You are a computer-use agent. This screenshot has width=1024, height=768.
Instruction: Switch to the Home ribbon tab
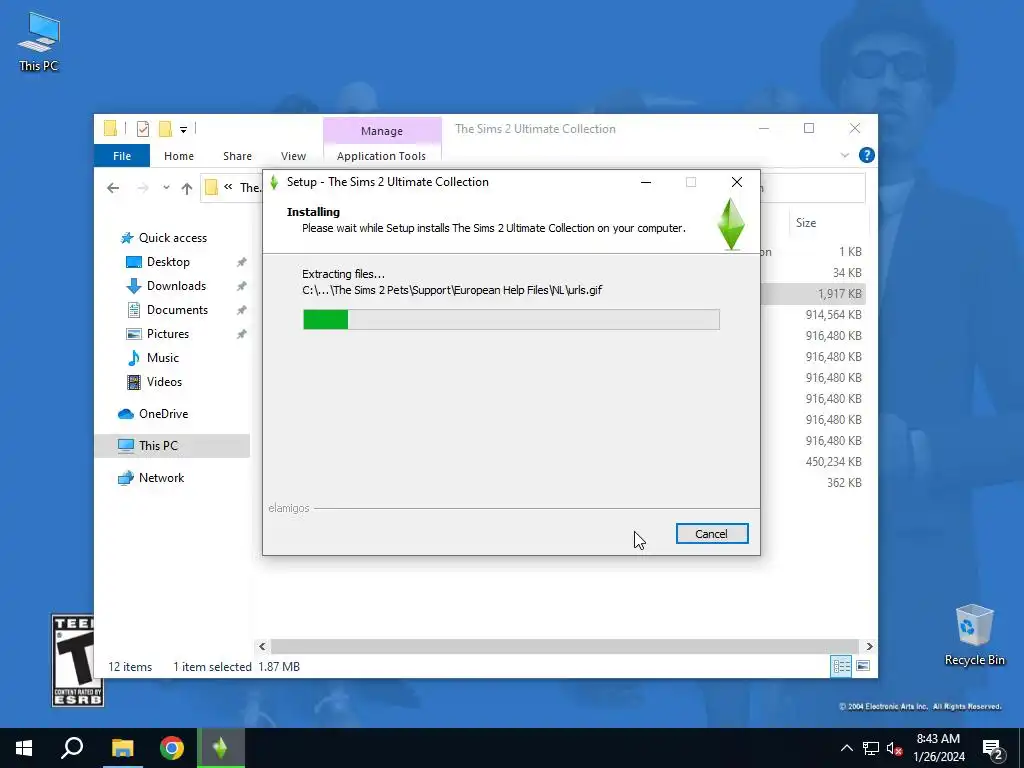179,156
